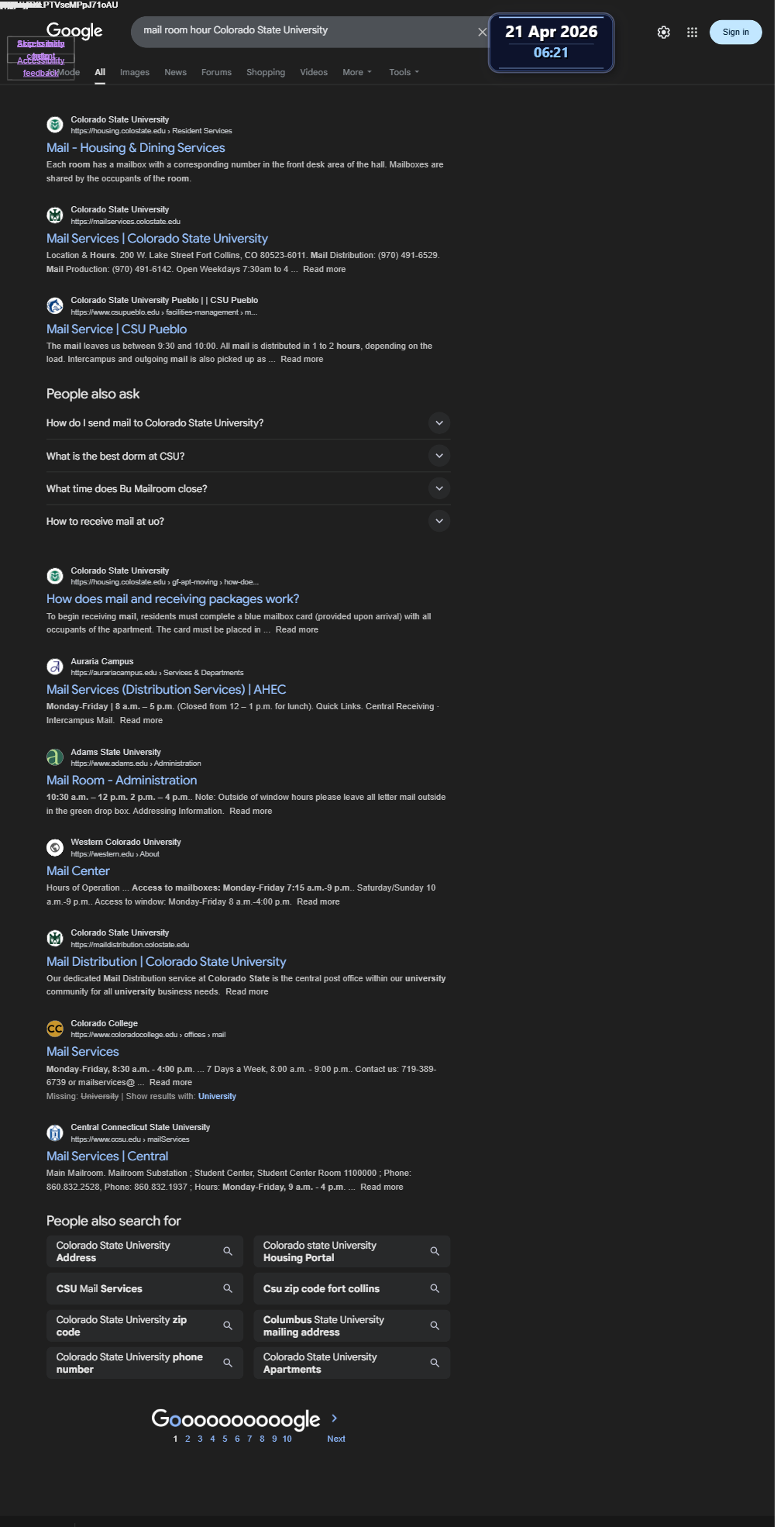Expand 'How do I send mail to Colorado State University?'
This screenshot has width=784, height=1527.
pos(248,423)
